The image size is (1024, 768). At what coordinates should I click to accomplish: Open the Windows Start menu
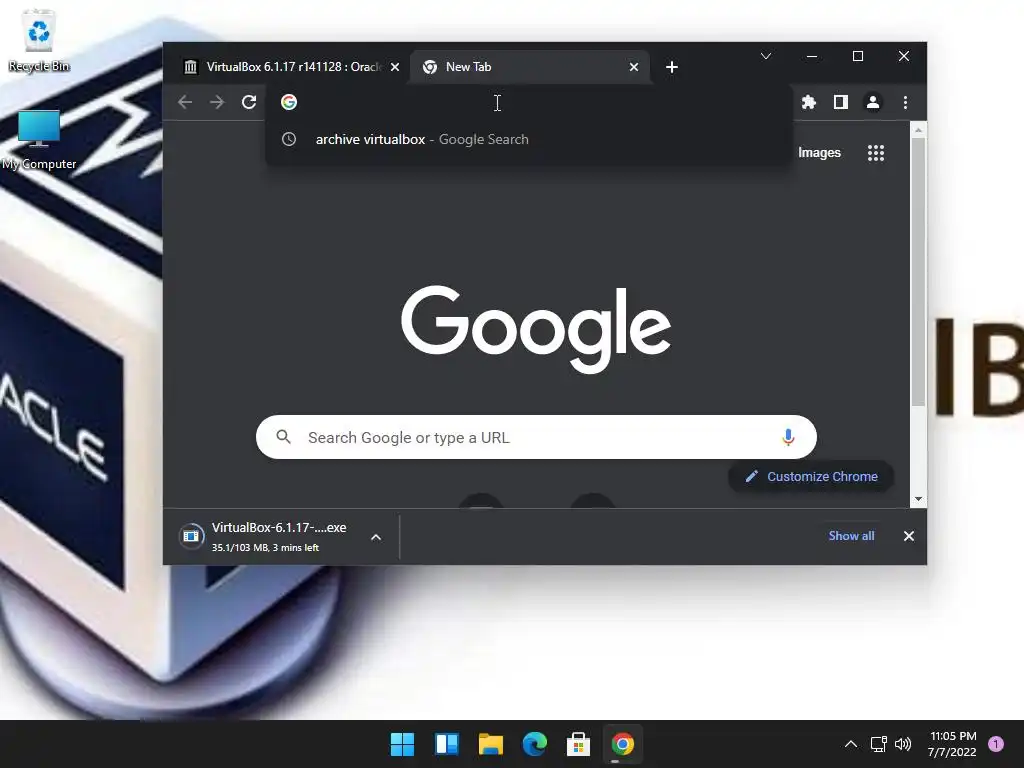coord(402,744)
